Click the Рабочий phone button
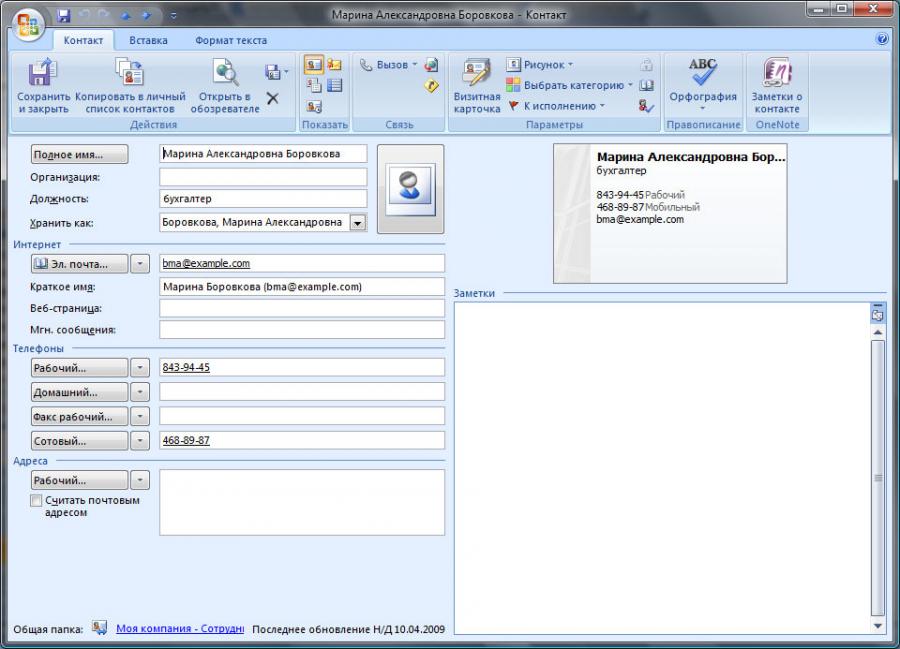 click(x=79, y=368)
